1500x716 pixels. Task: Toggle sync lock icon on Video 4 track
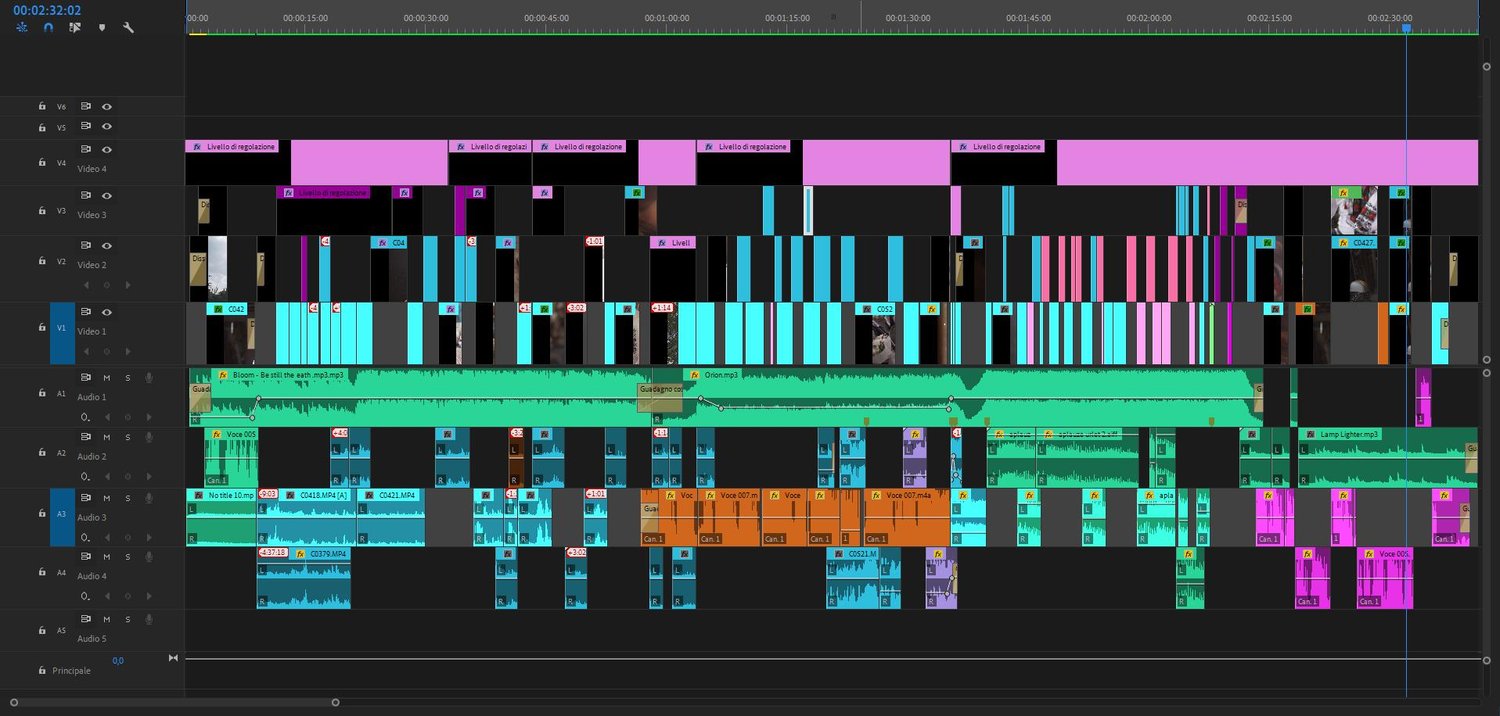coord(86,150)
